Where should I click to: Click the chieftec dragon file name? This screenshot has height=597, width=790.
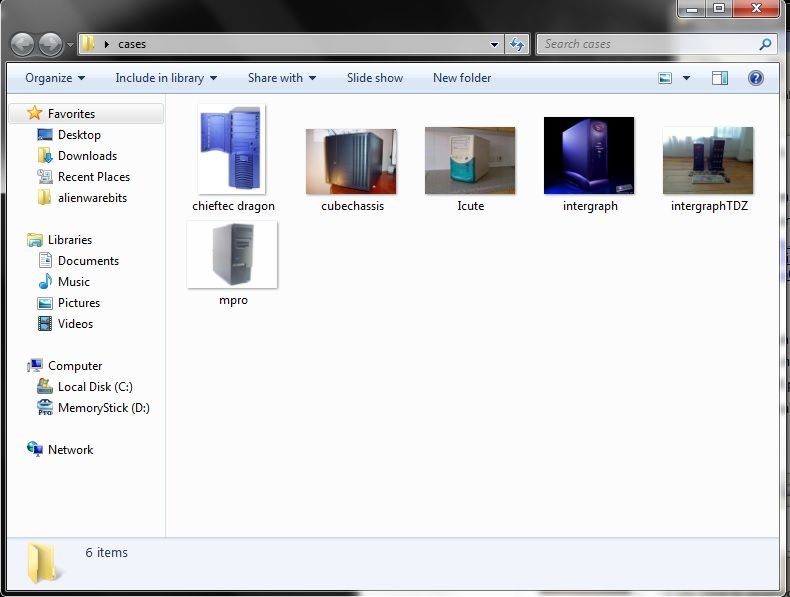pos(233,206)
